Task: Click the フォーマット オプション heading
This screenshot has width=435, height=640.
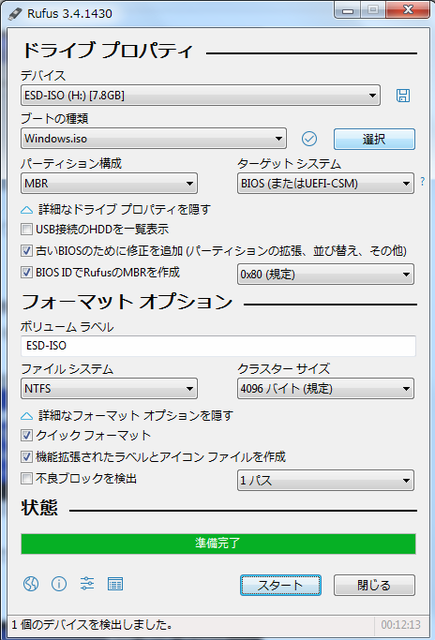Action: click(x=127, y=302)
